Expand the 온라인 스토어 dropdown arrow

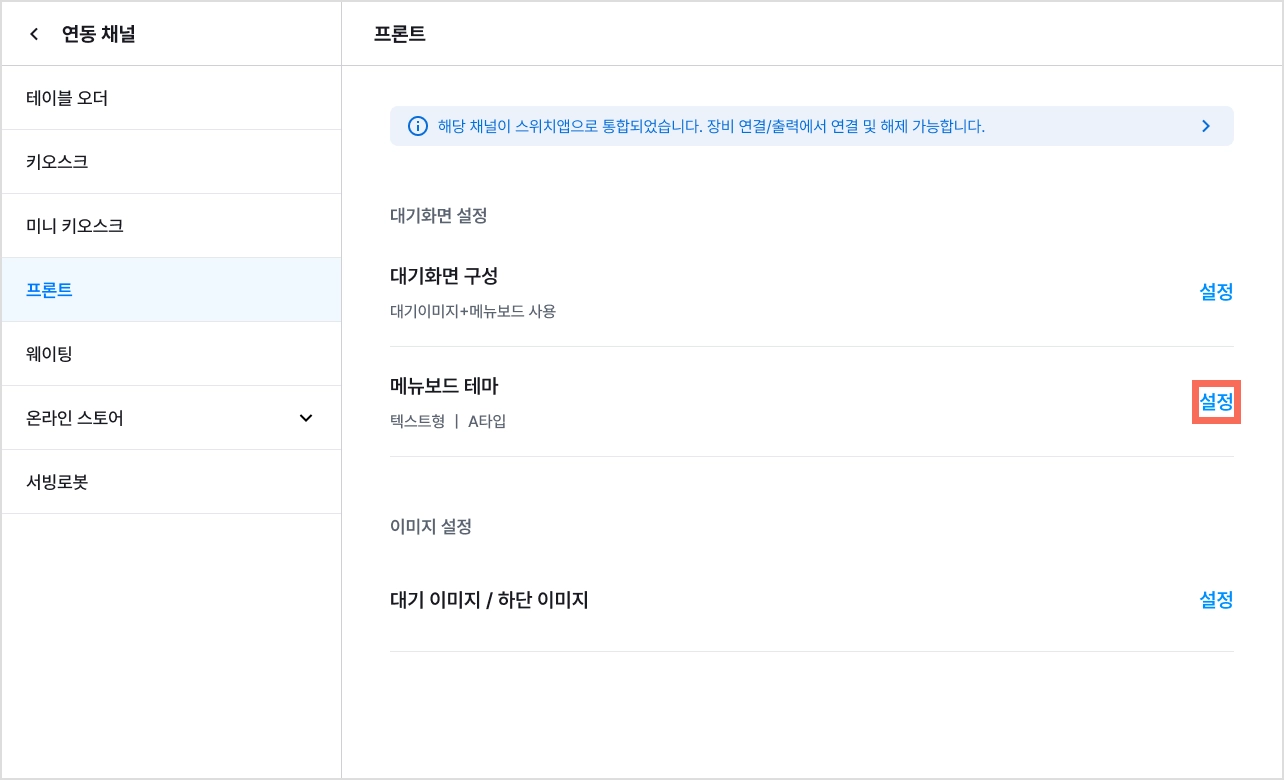306,418
